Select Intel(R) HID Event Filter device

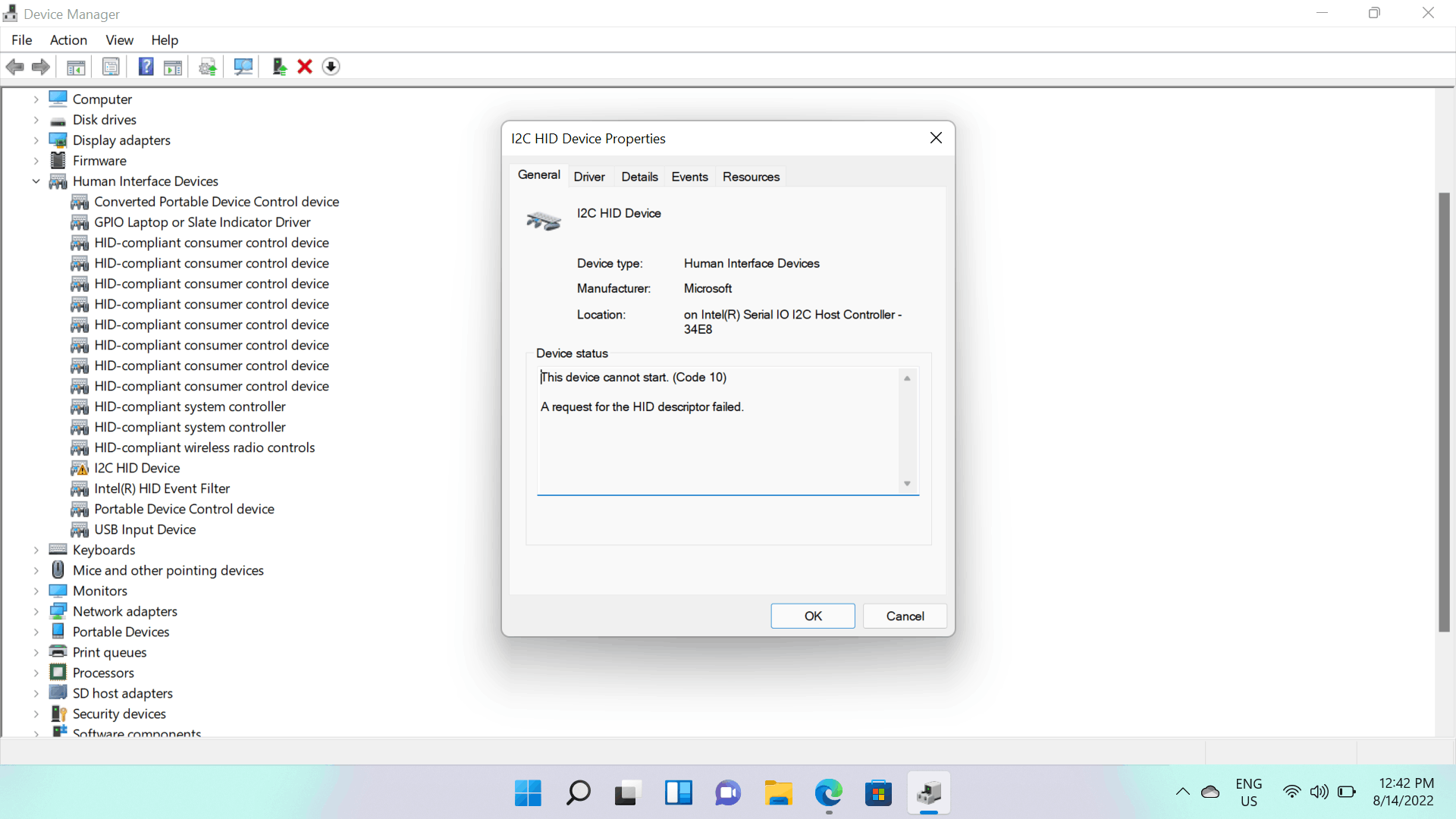click(162, 488)
